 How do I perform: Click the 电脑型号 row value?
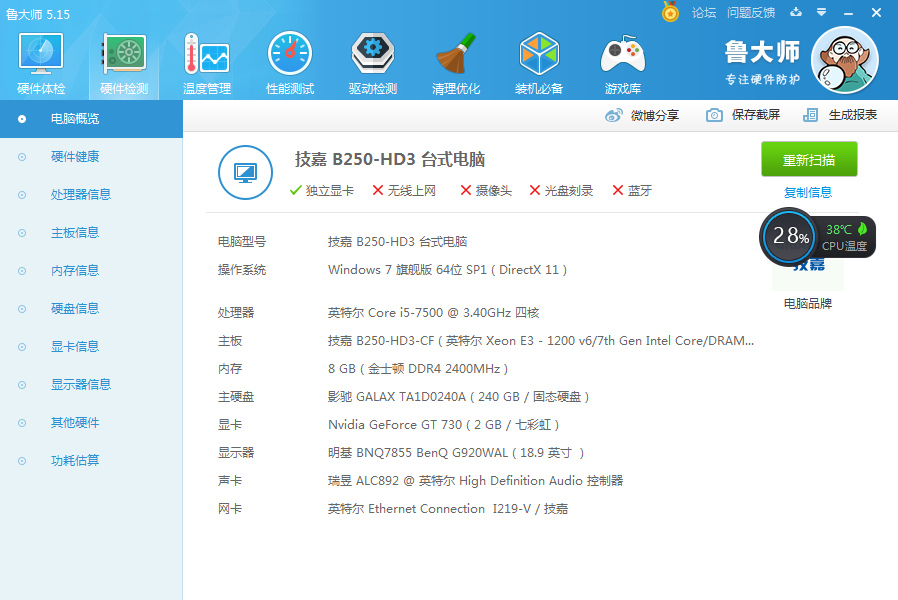397,242
